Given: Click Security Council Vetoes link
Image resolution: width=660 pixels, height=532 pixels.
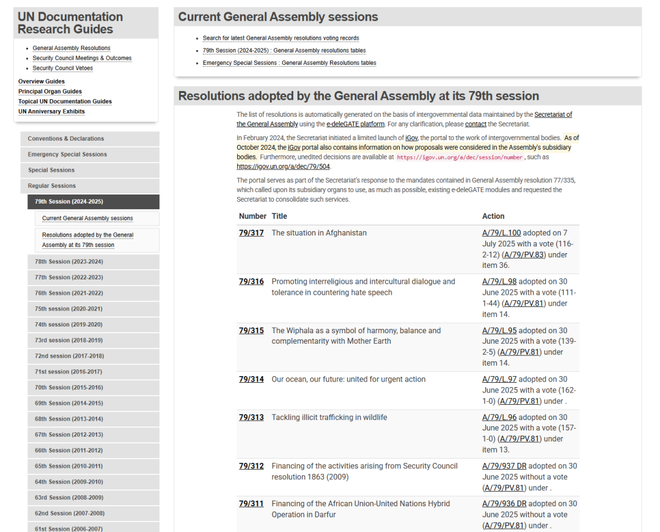Looking at the screenshot, I should point(64,68).
